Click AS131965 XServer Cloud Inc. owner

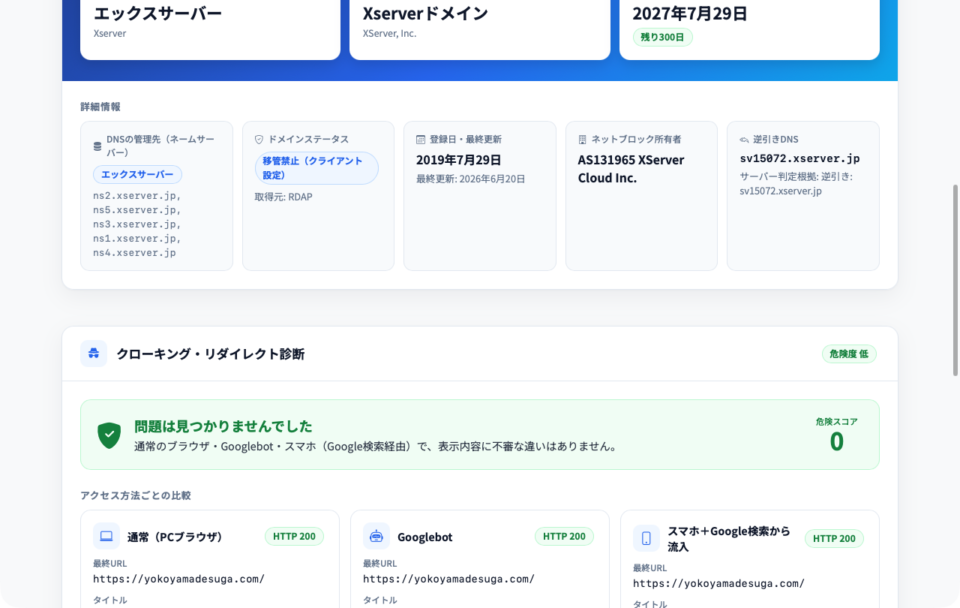[631, 169]
